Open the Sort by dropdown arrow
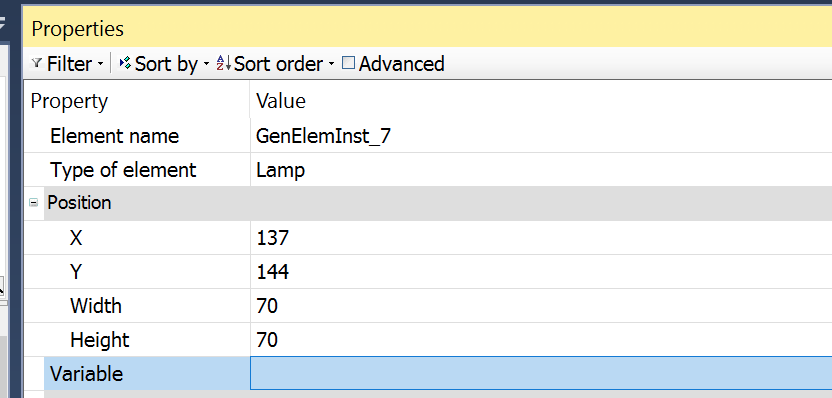The width and height of the screenshot is (832, 398). click(206, 64)
